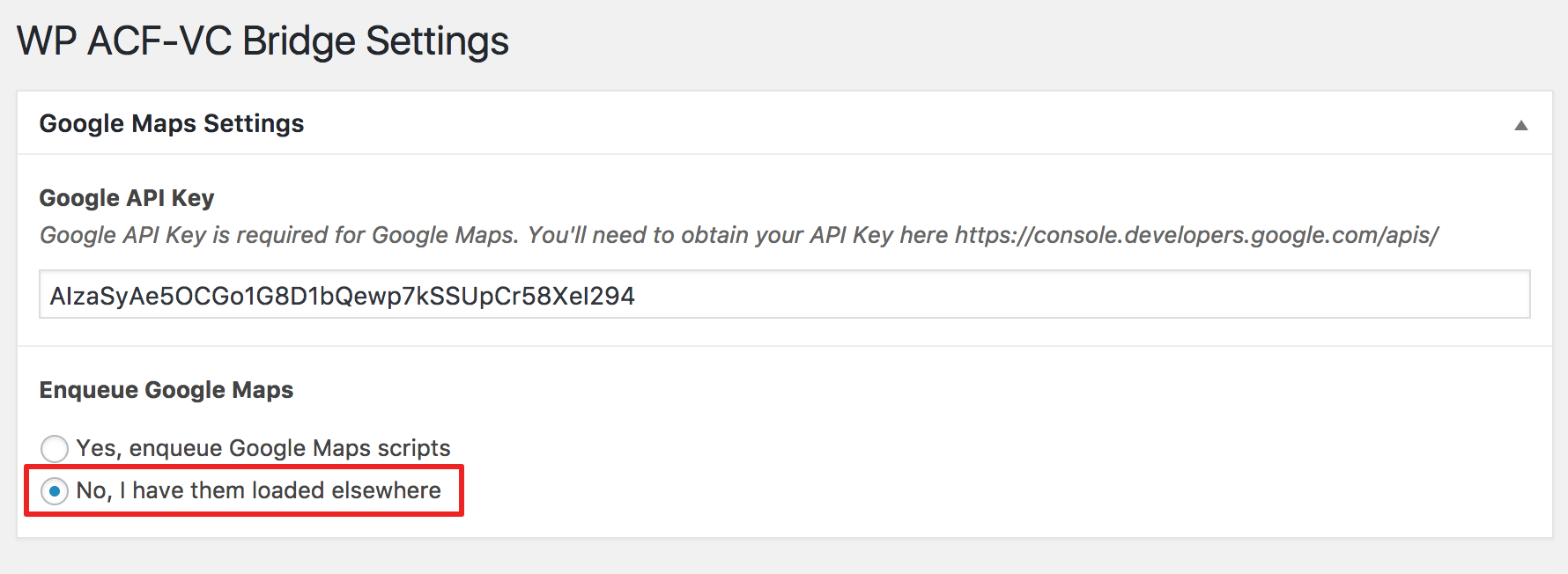The image size is (1568, 574).
Task: Collapse the Google Maps Settings panel arrow
Action: [x=1520, y=125]
